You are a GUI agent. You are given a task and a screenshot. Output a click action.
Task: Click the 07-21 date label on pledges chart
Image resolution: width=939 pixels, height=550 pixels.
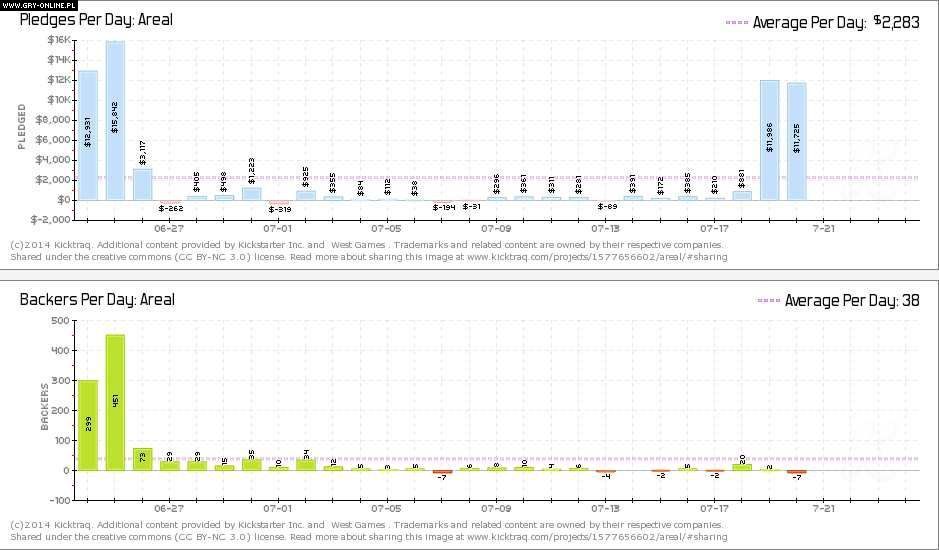[x=824, y=228]
